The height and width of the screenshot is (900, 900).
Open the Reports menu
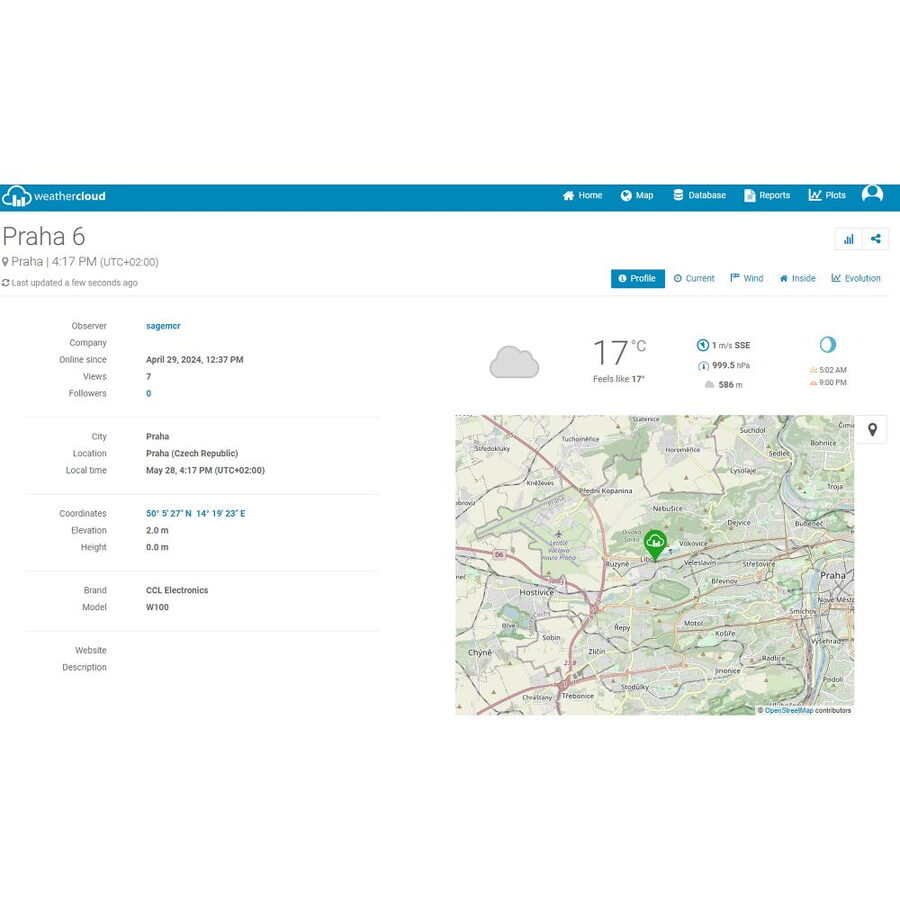[767, 196]
